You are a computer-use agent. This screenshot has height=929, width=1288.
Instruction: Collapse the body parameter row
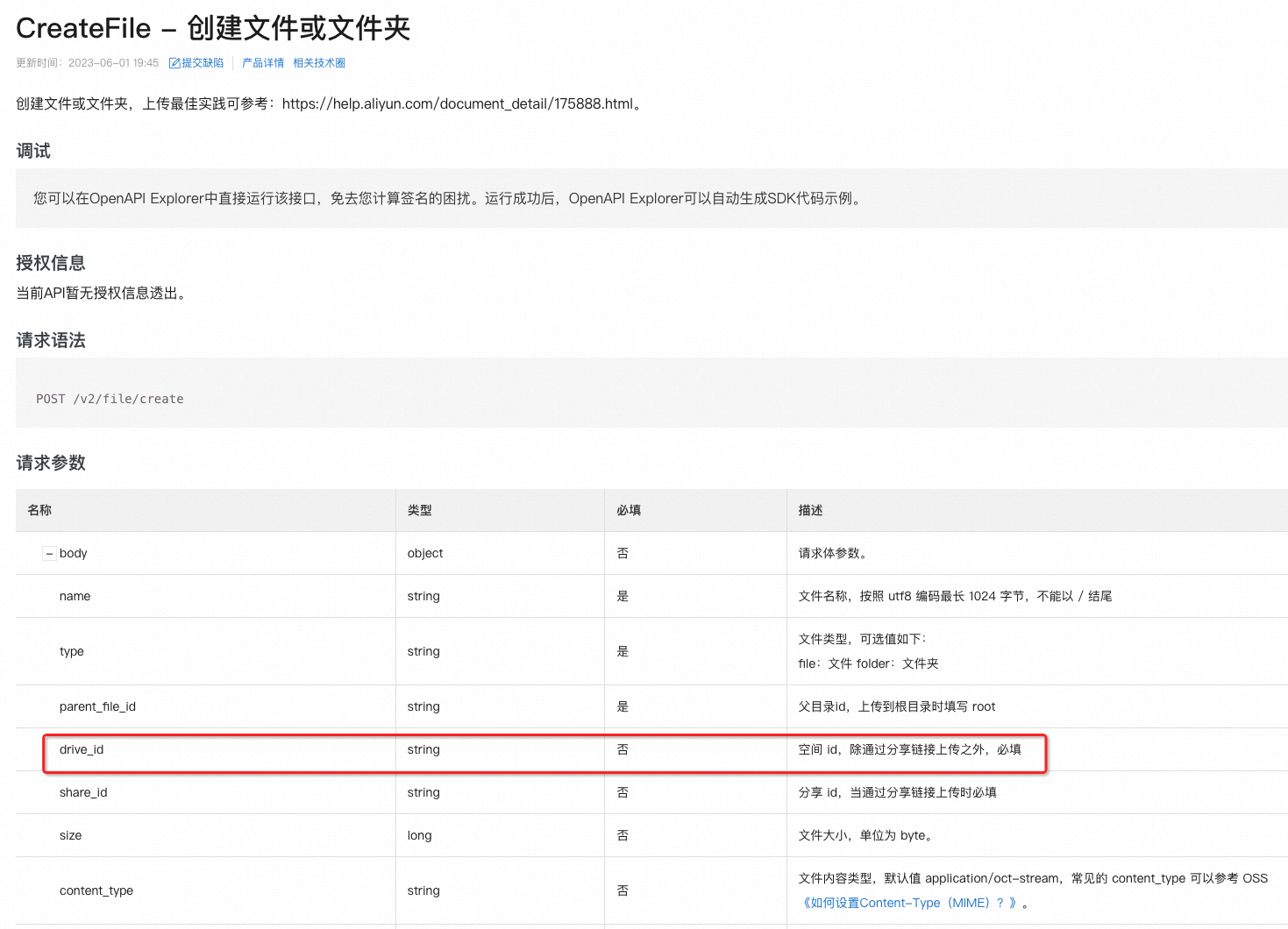click(49, 554)
